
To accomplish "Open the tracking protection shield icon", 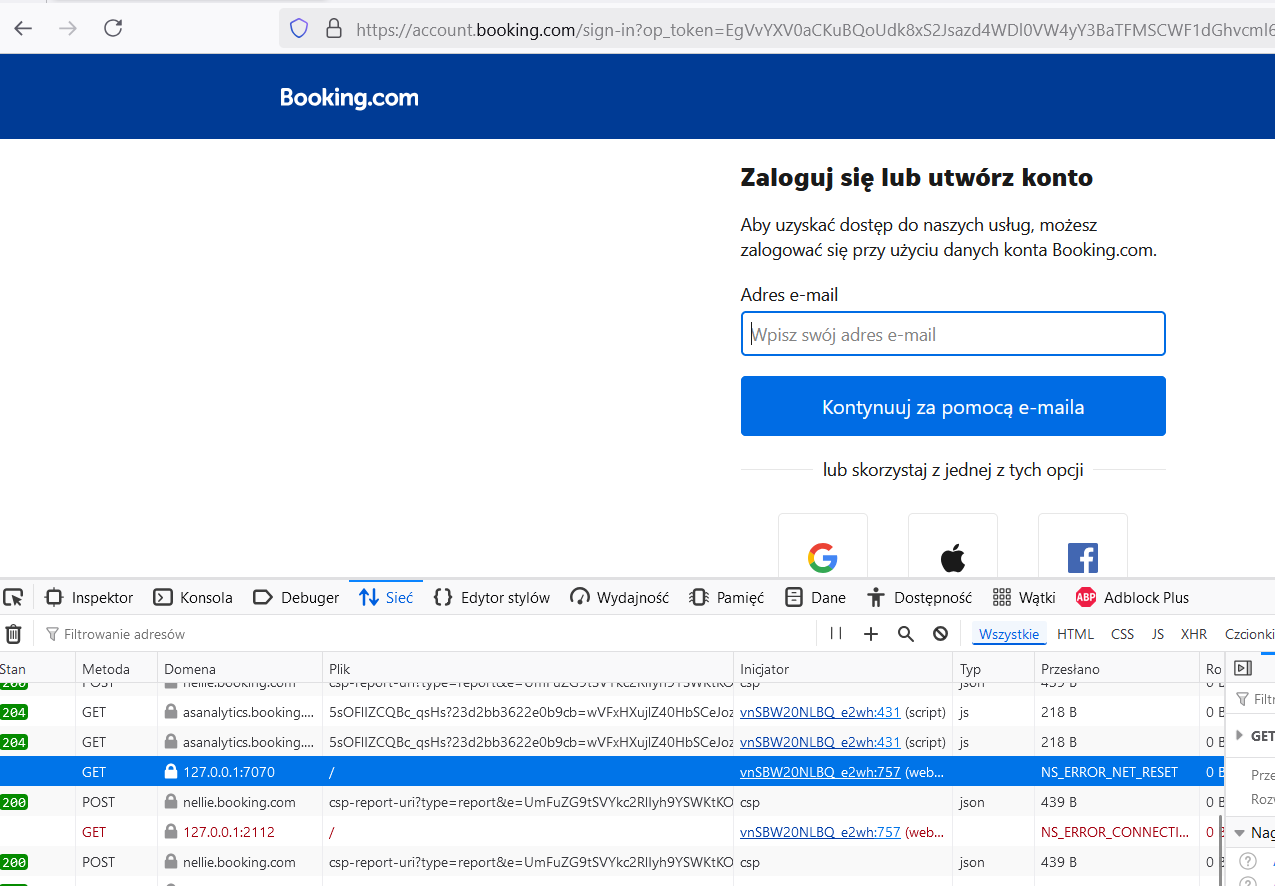I will coord(298,29).
